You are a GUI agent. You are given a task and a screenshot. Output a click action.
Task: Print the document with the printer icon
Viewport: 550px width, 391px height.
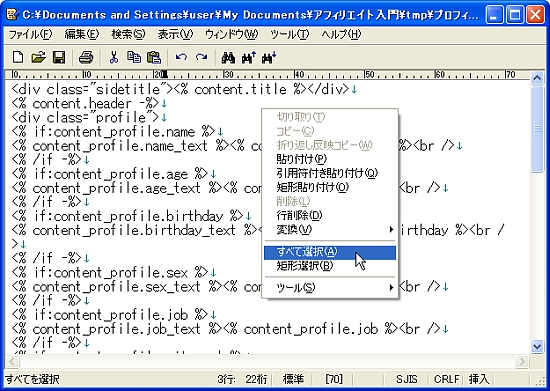point(86,57)
